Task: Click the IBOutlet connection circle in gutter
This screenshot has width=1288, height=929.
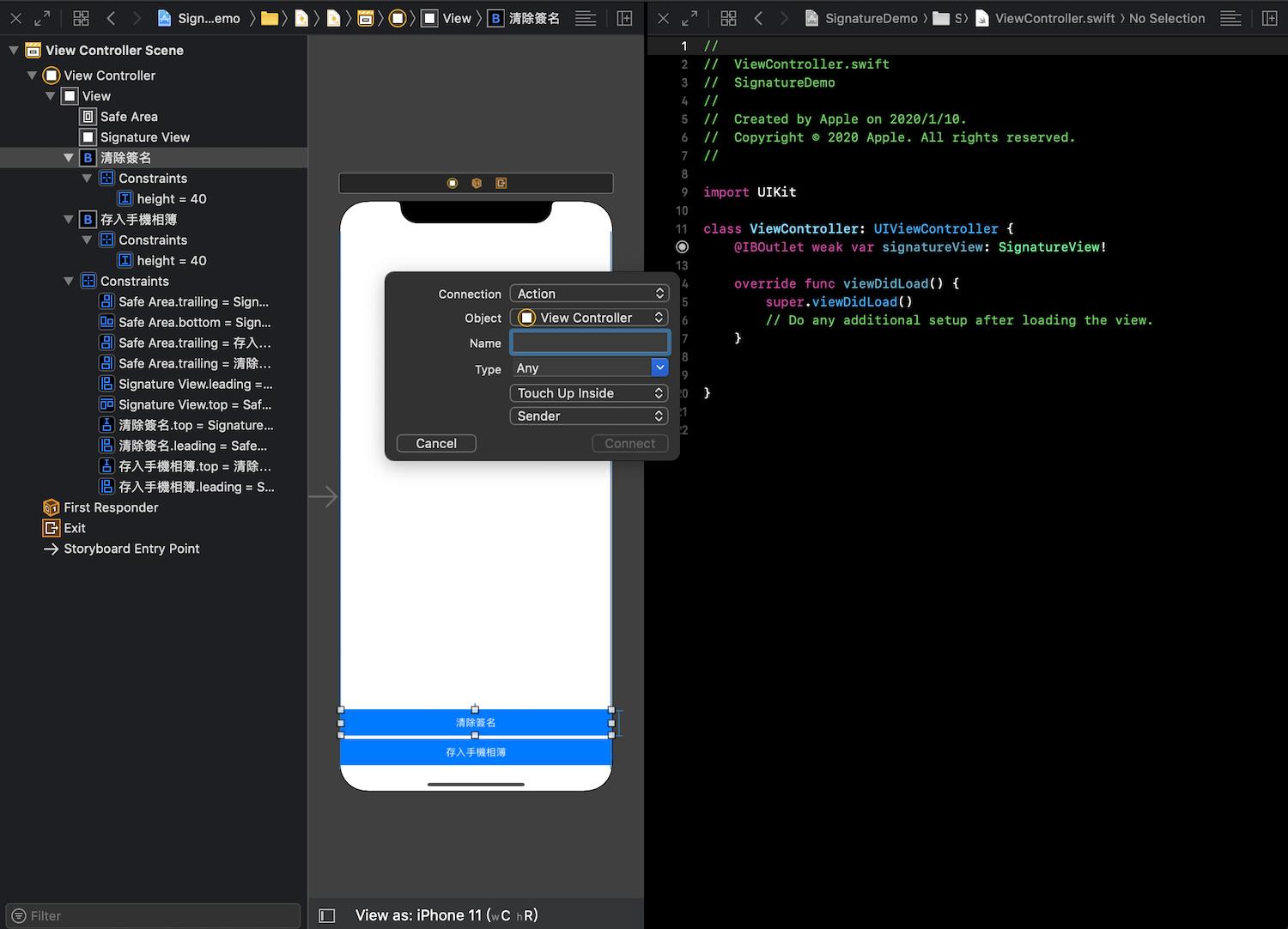Action: pyautogui.click(x=683, y=247)
